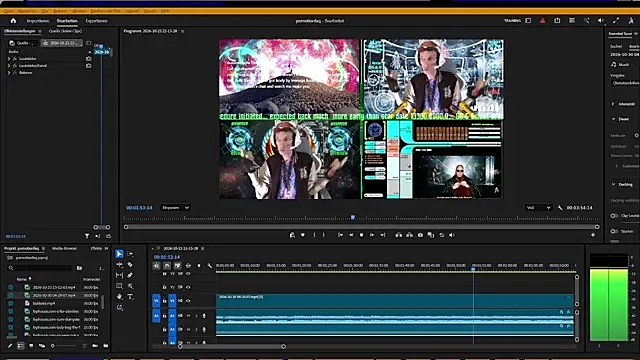The height and width of the screenshot is (360, 640).
Task: Open the Effekteinstellungen panel tab
Action: pyautogui.click(x=20, y=31)
